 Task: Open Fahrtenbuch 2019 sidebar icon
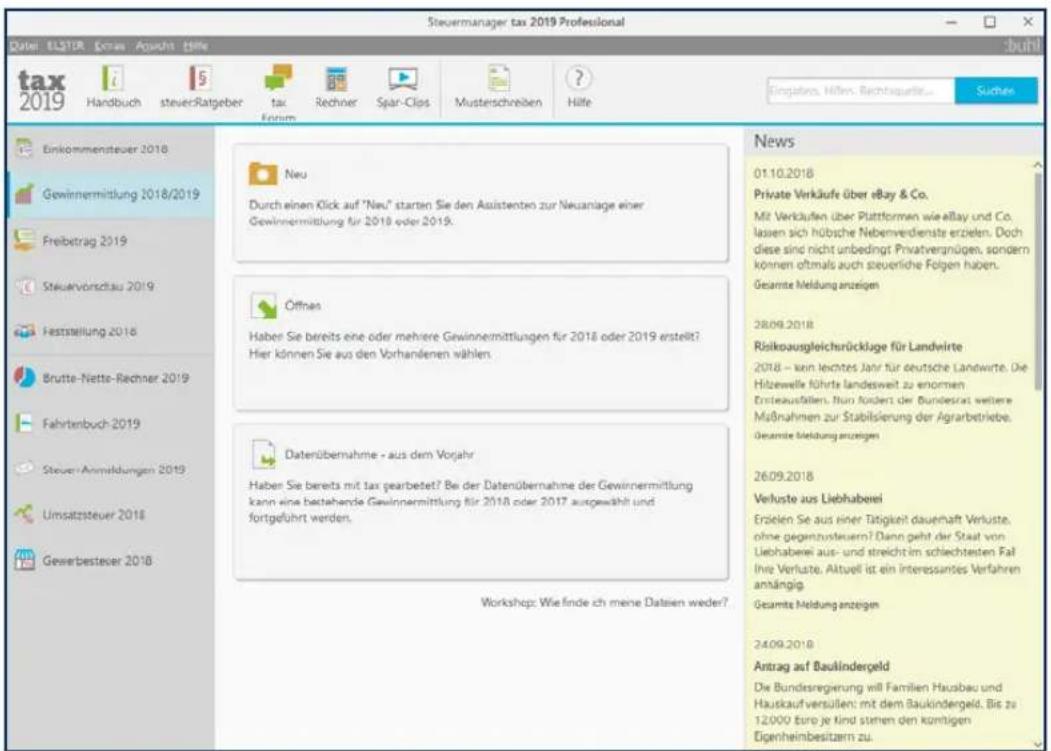point(23,423)
